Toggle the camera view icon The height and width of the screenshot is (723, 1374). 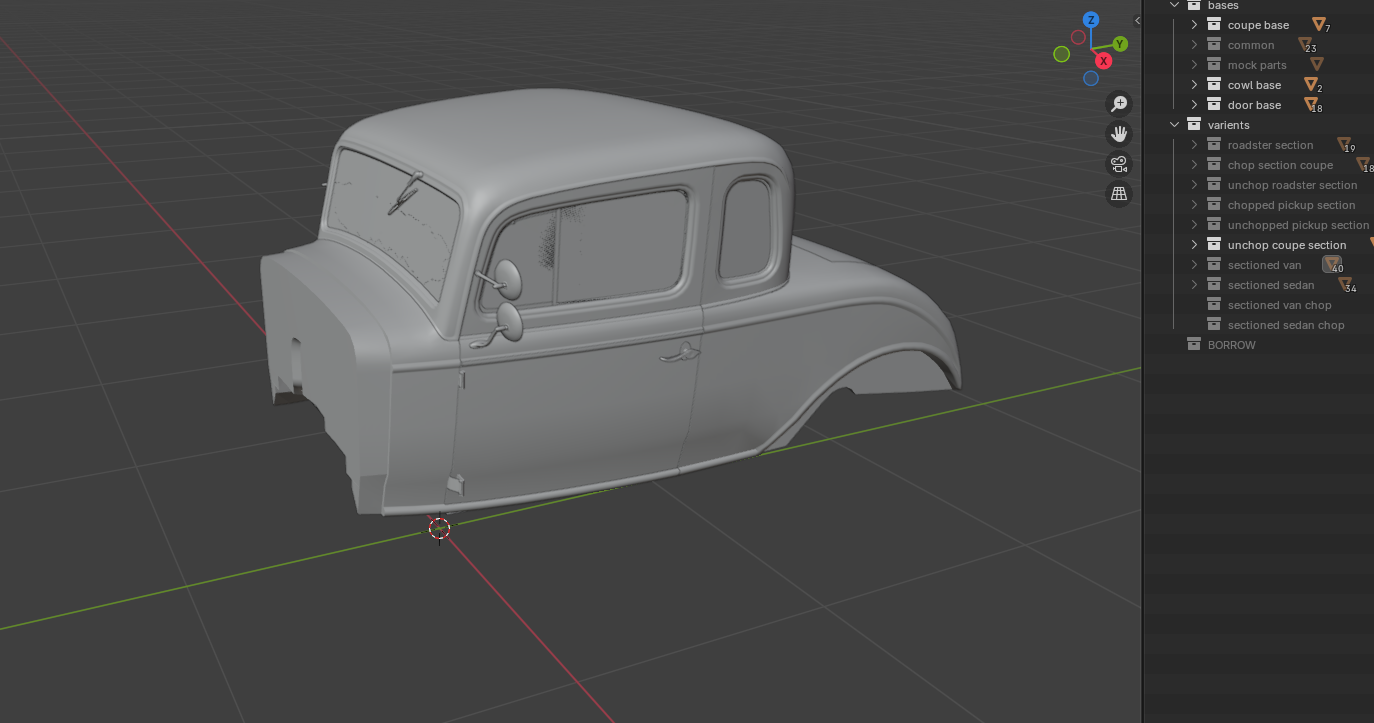(1119, 164)
